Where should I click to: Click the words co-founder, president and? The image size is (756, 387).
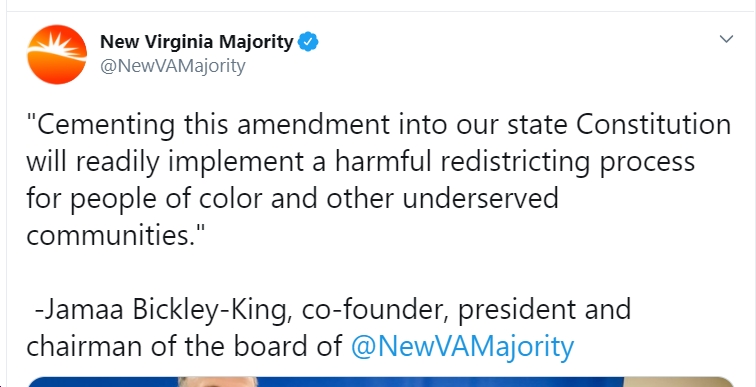tap(466, 309)
